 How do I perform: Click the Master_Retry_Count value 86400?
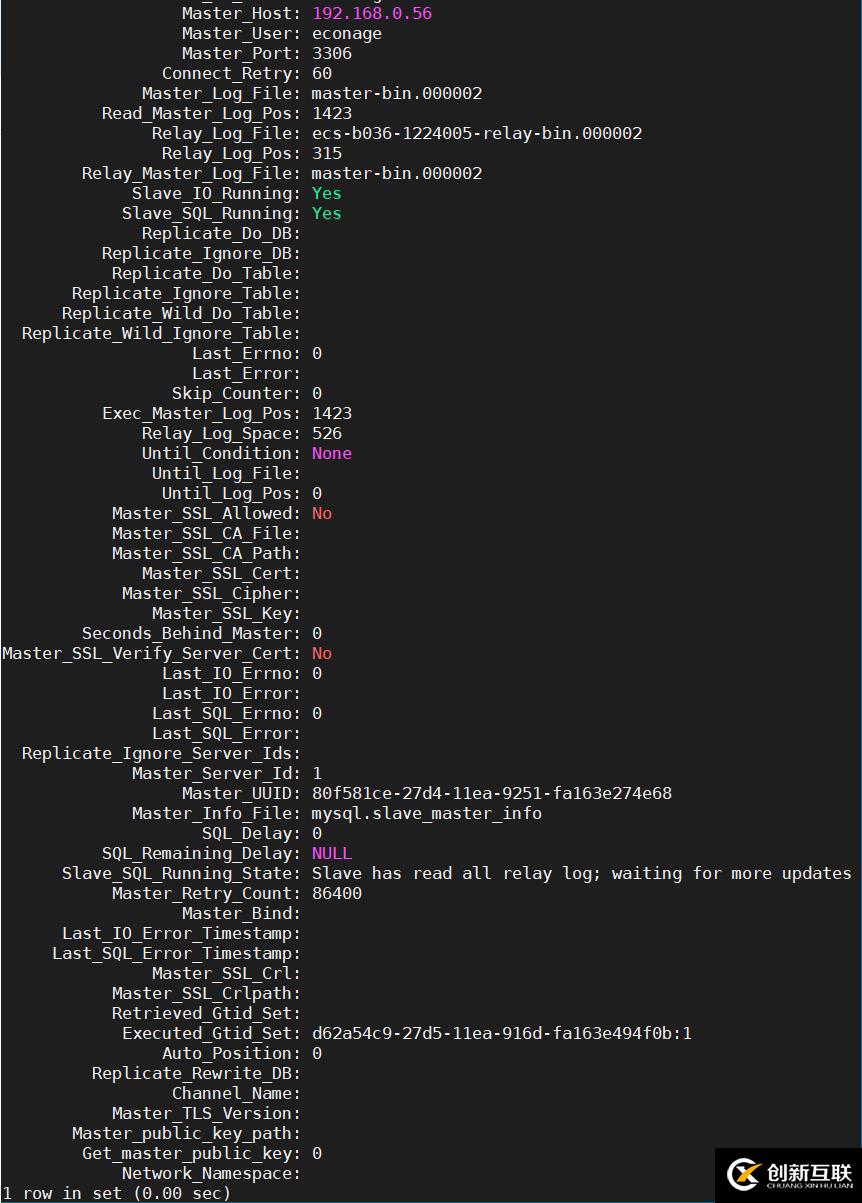[x=337, y=893]
